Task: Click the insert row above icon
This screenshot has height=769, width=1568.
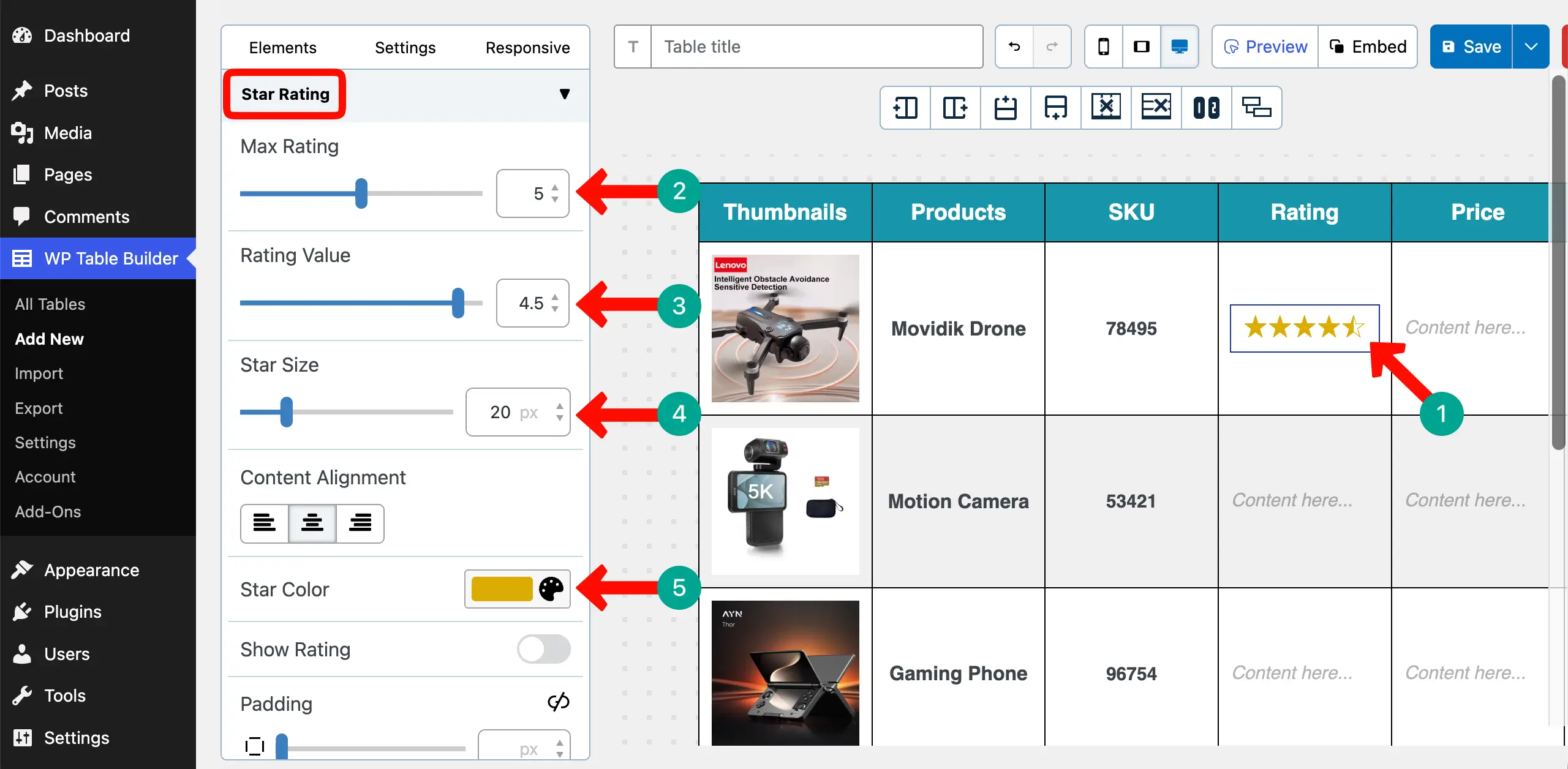Action: (x=1005, y=107)
